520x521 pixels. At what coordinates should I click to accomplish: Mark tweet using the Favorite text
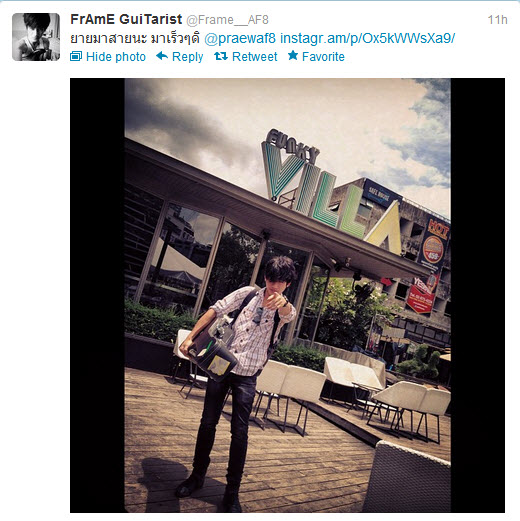pyautogui.click(x=323, y=57)
